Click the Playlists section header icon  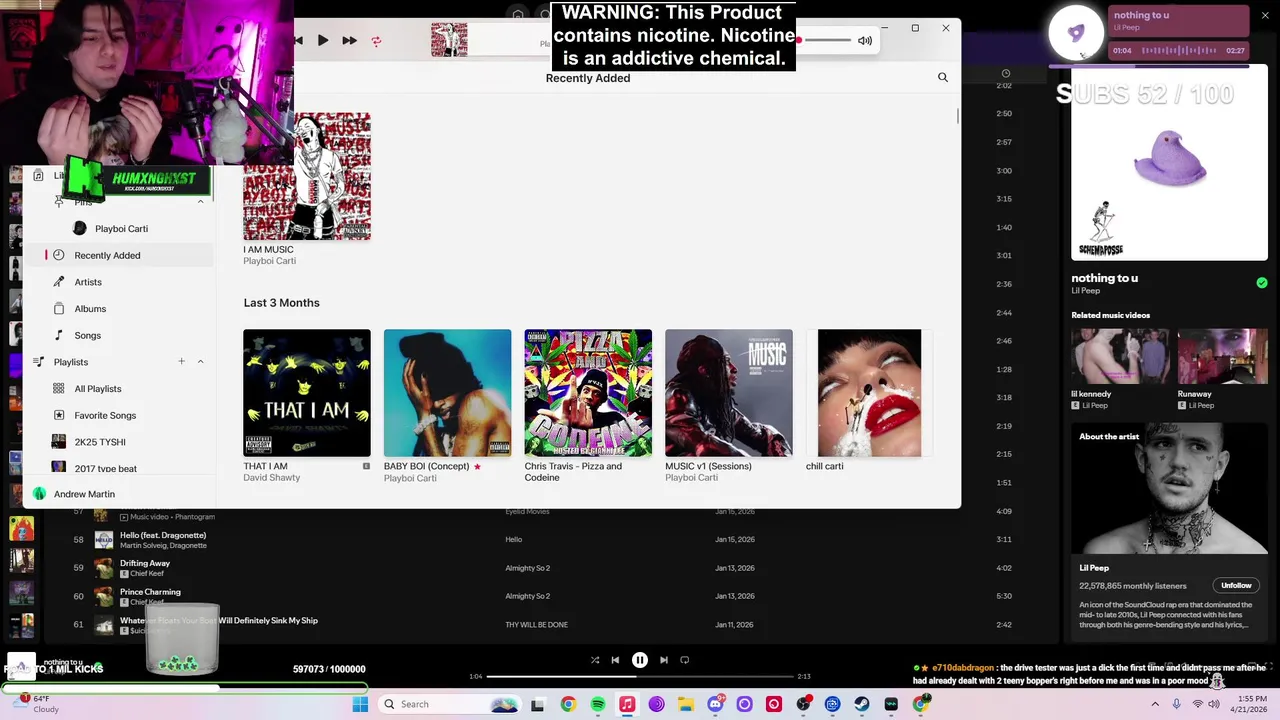38,362
